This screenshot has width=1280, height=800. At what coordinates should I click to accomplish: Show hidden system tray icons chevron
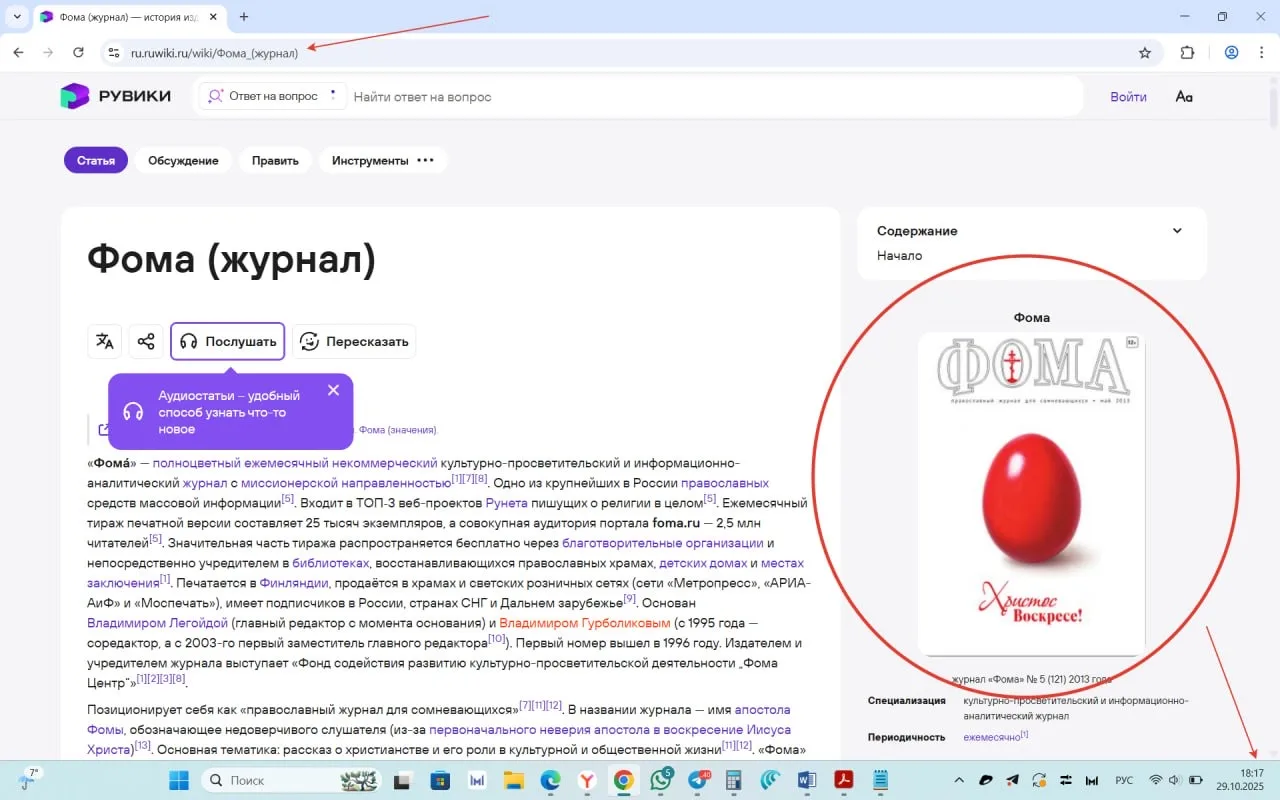point(960,780)
